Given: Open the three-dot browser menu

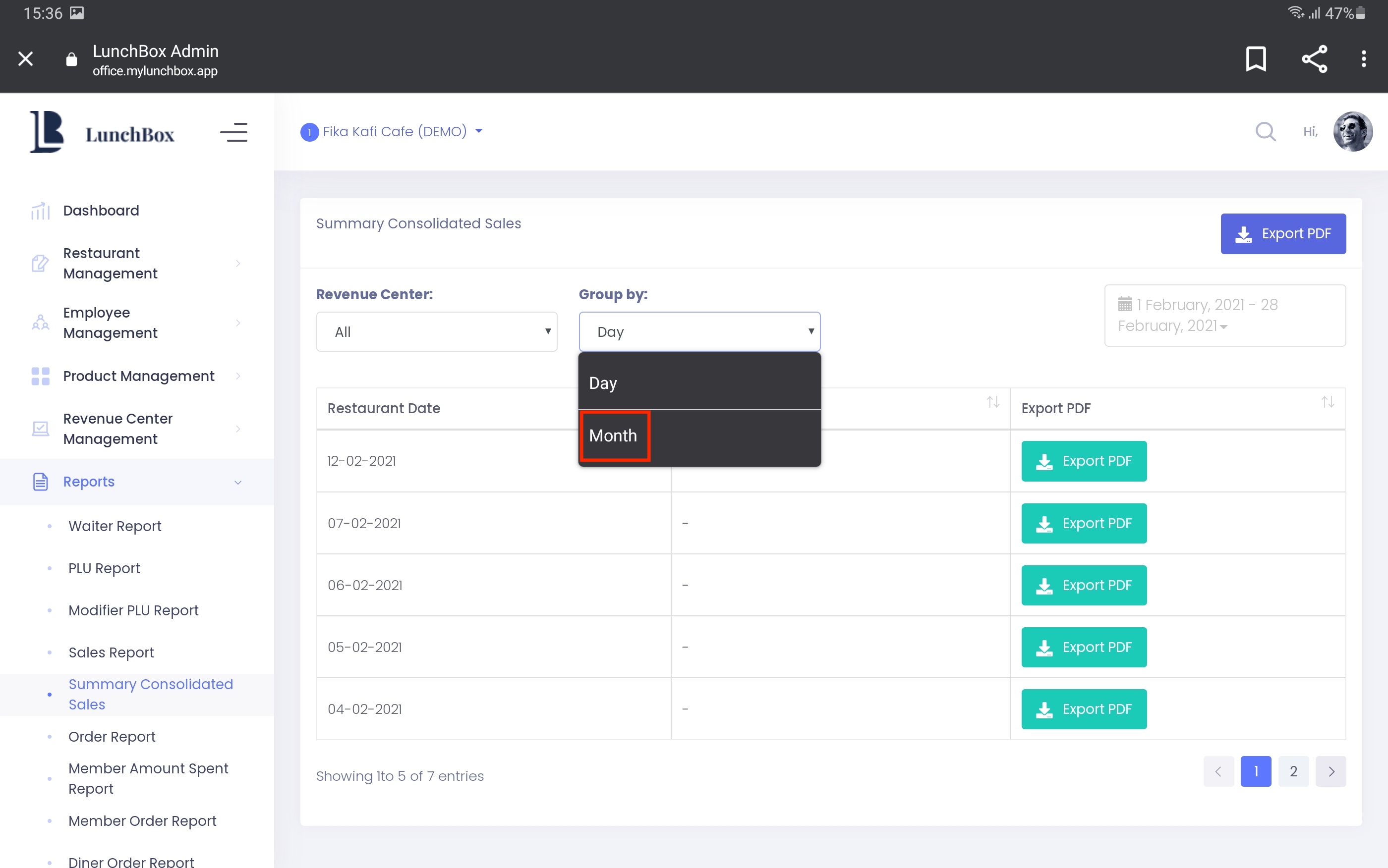Looking at the screenshot, I should pos(1363,58).
